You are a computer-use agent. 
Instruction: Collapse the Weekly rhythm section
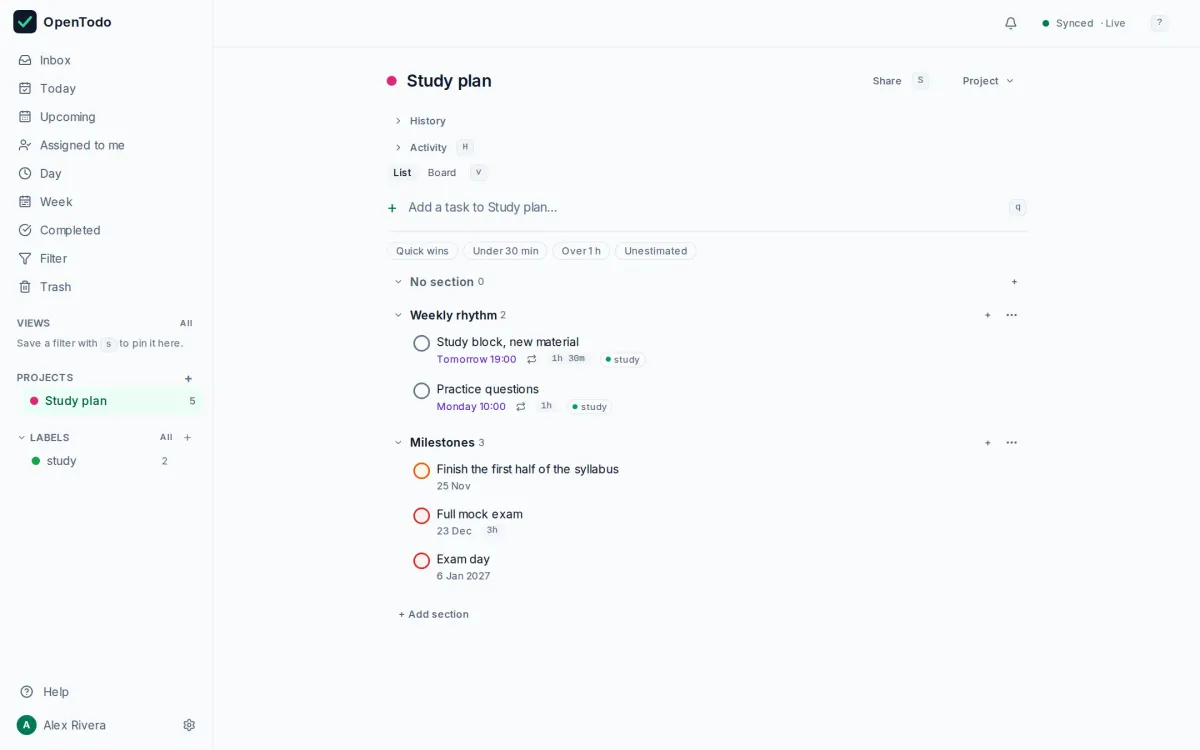click(x=398, y=315)
